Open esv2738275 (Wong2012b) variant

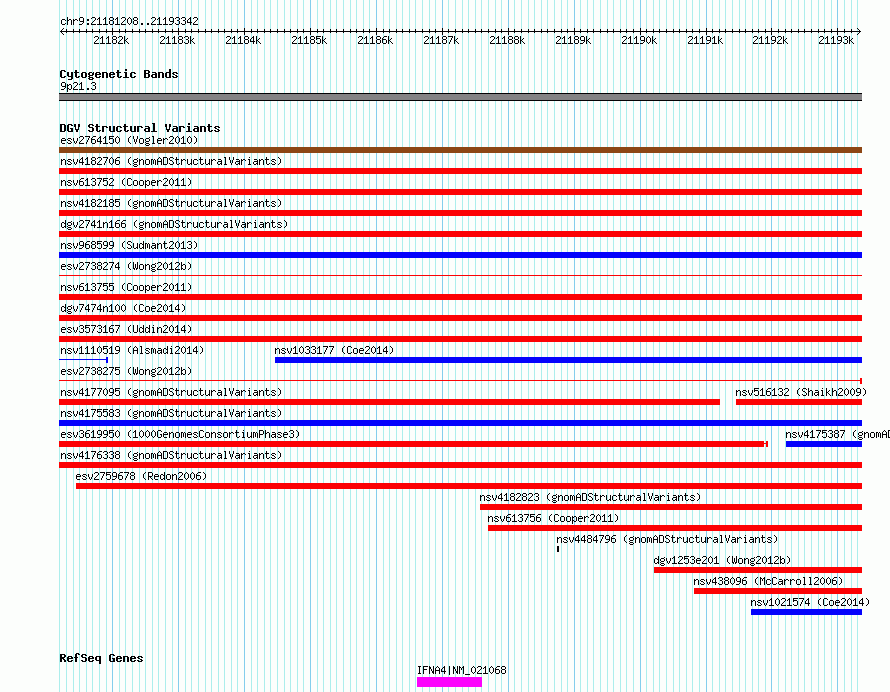(126, 371)
